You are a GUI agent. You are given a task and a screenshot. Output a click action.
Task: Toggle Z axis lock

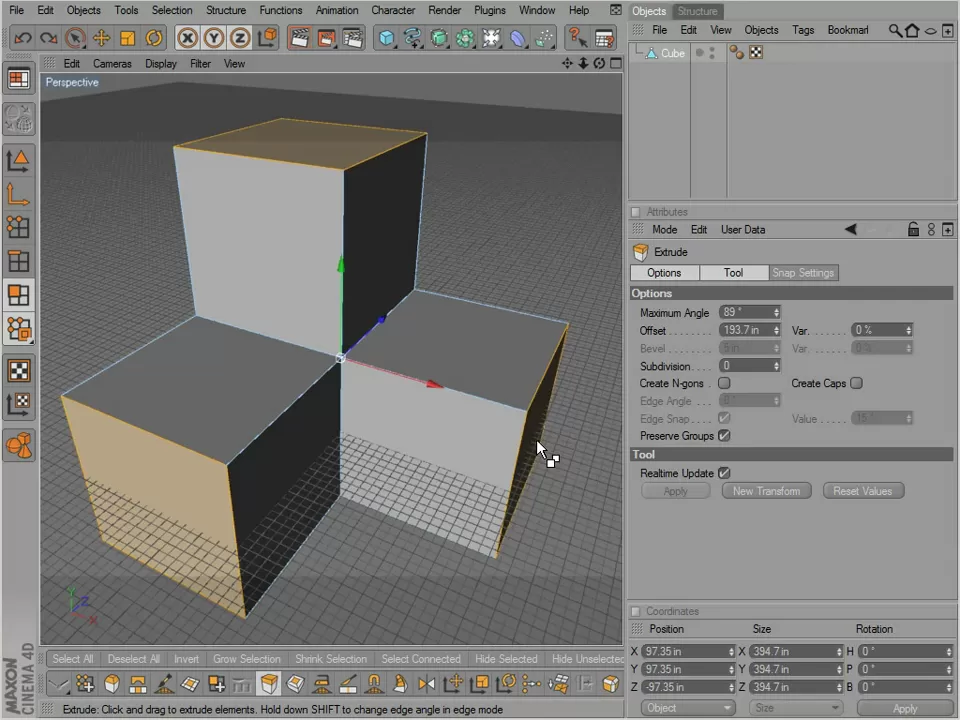pos(240,38)
